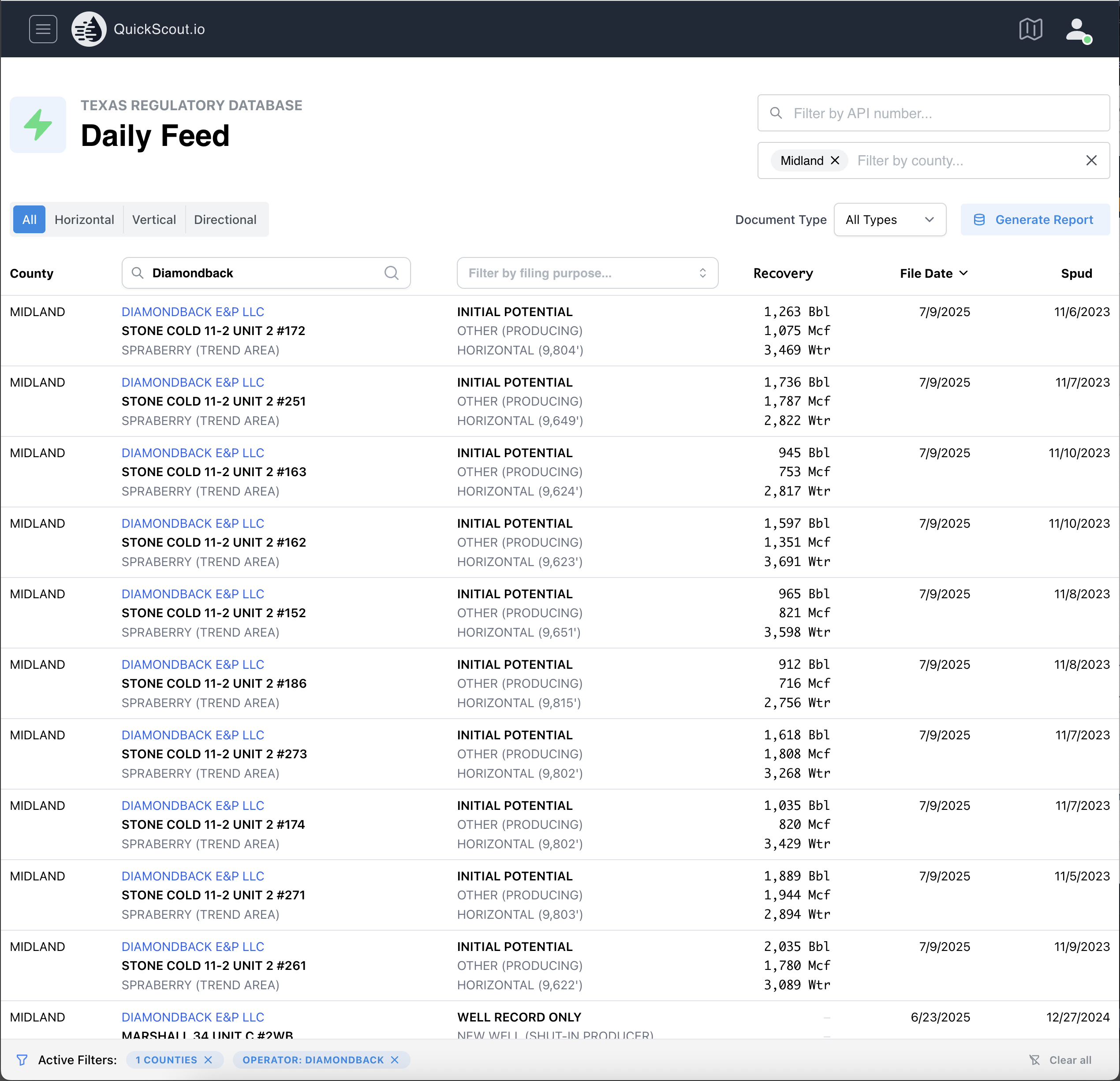The image size is (1120, 1081).
Task: Click the Daily Feed heading
Action: [x=155, y=136]
